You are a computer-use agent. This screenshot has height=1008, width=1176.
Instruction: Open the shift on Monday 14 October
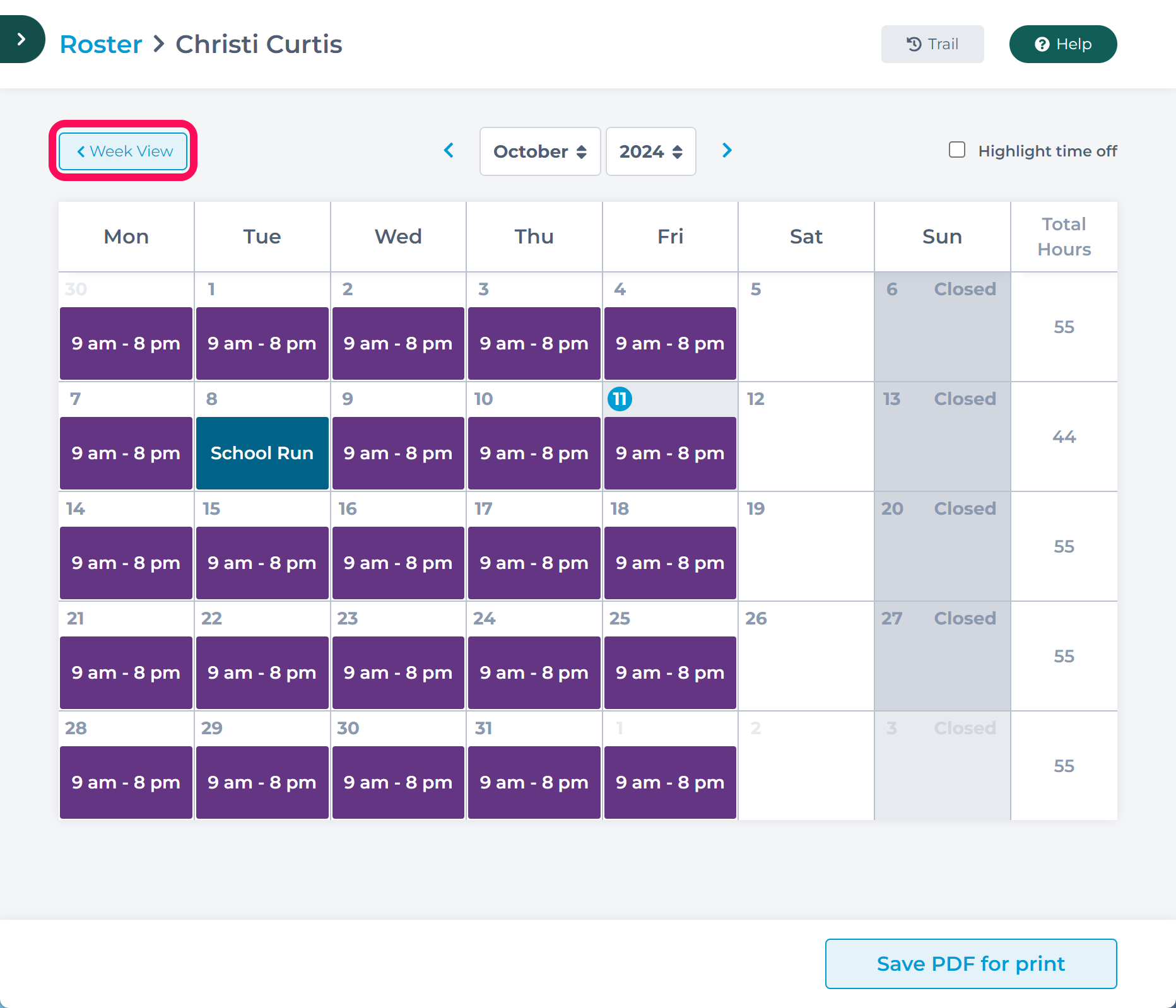(x=126, y=563)
